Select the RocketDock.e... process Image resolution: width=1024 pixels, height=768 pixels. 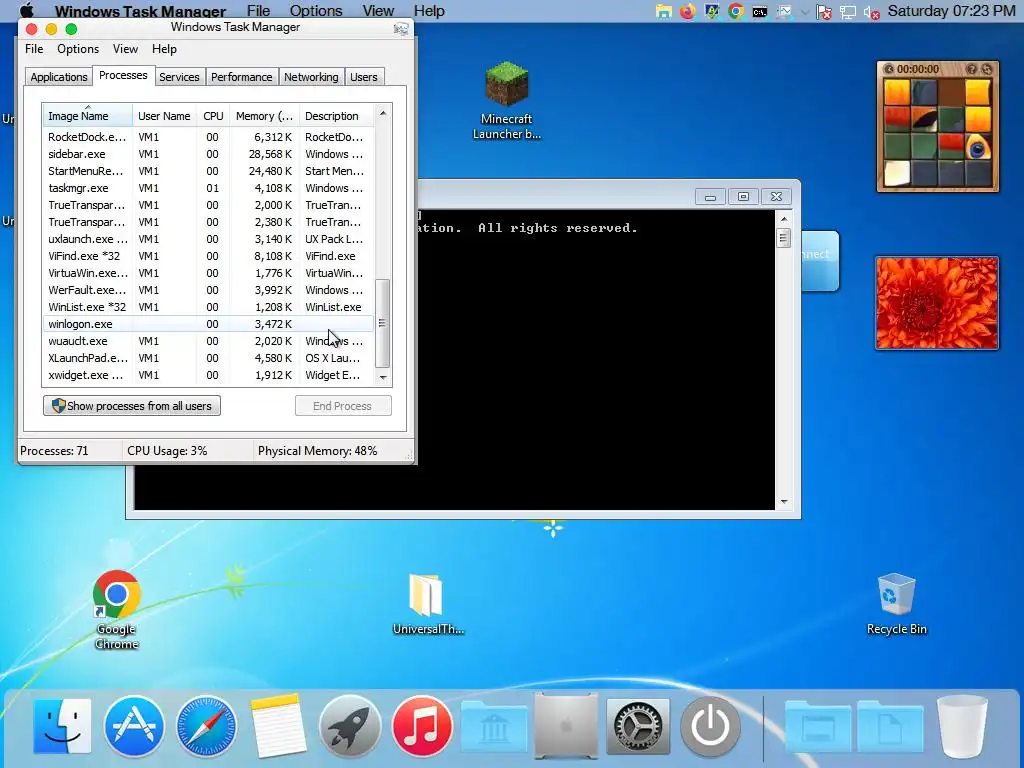coord(208,137)
